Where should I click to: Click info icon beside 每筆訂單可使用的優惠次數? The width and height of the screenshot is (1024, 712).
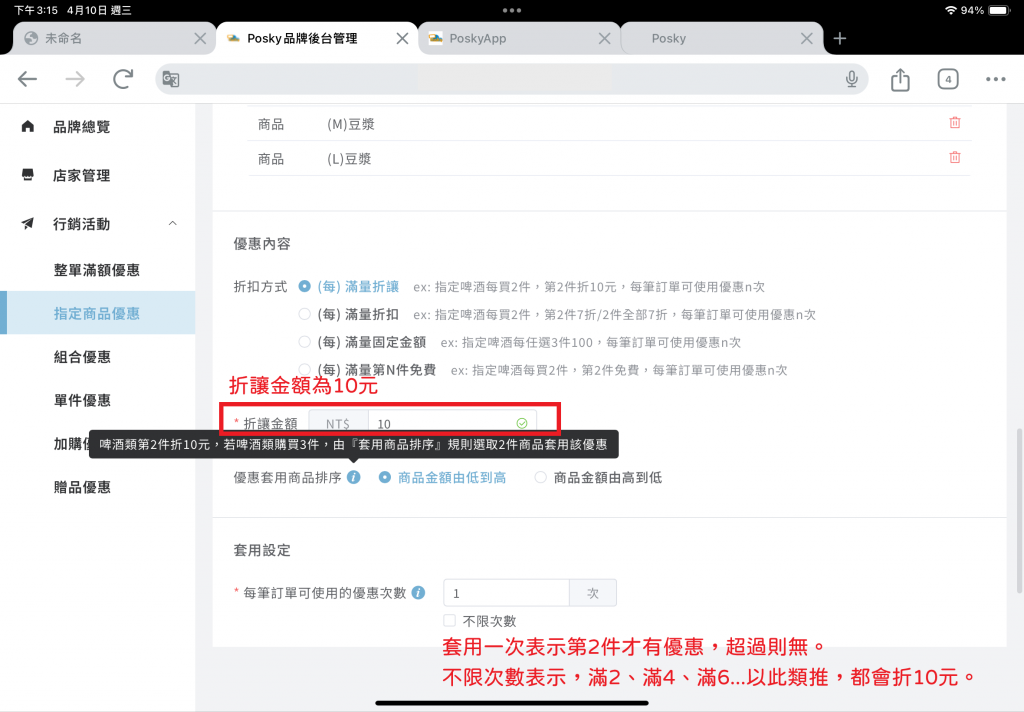[x=419, y=592]
